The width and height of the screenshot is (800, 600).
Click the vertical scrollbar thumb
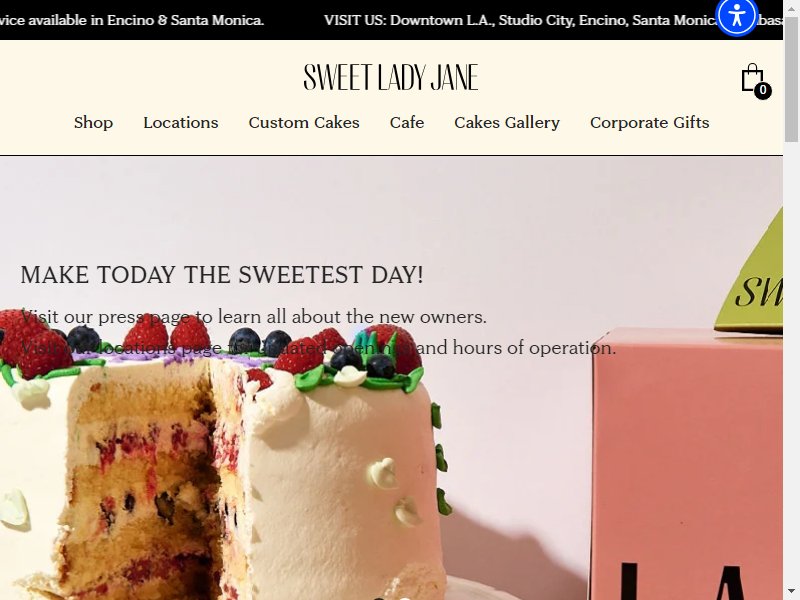[791, 78]
